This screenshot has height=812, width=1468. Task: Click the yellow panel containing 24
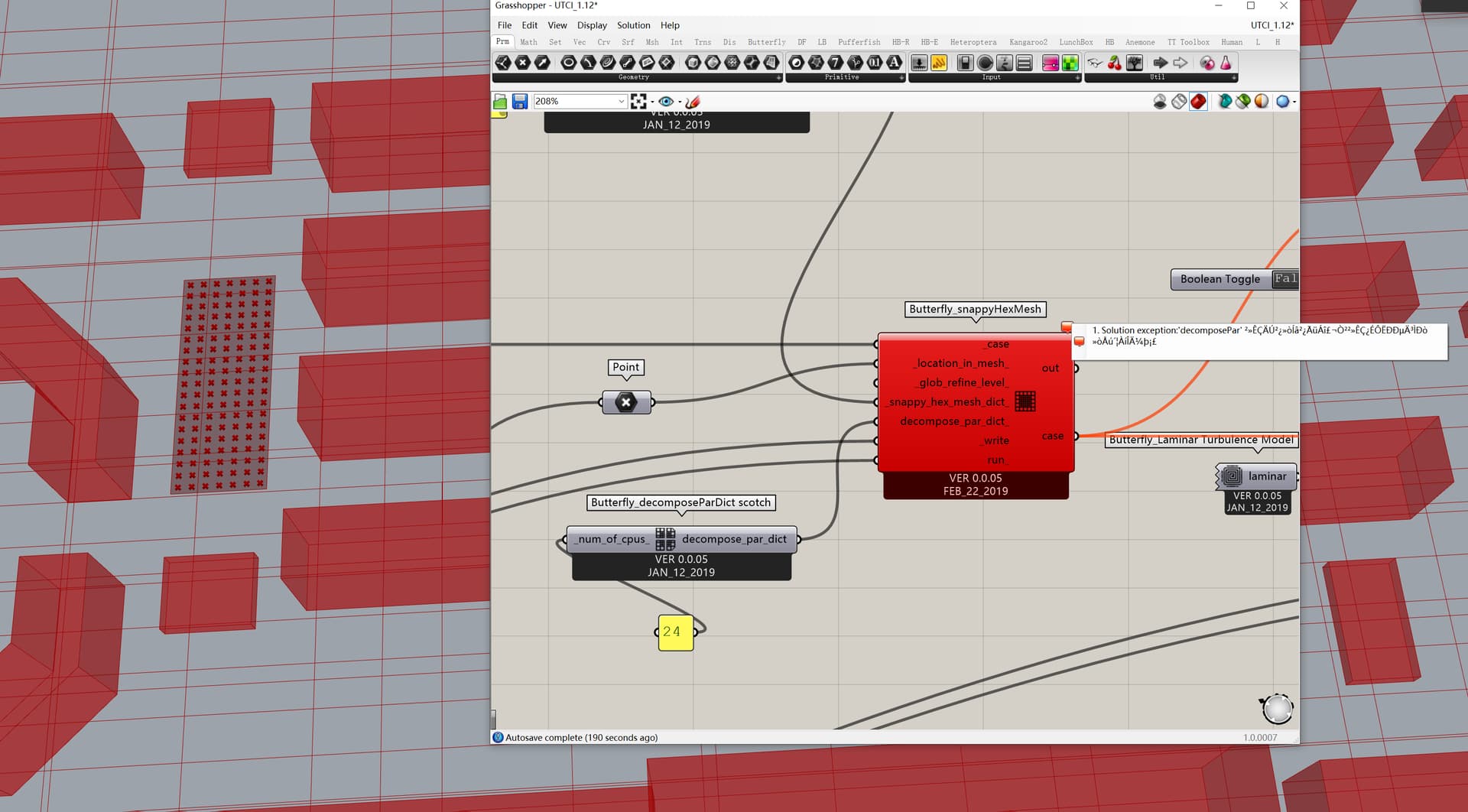click(675, 632)
